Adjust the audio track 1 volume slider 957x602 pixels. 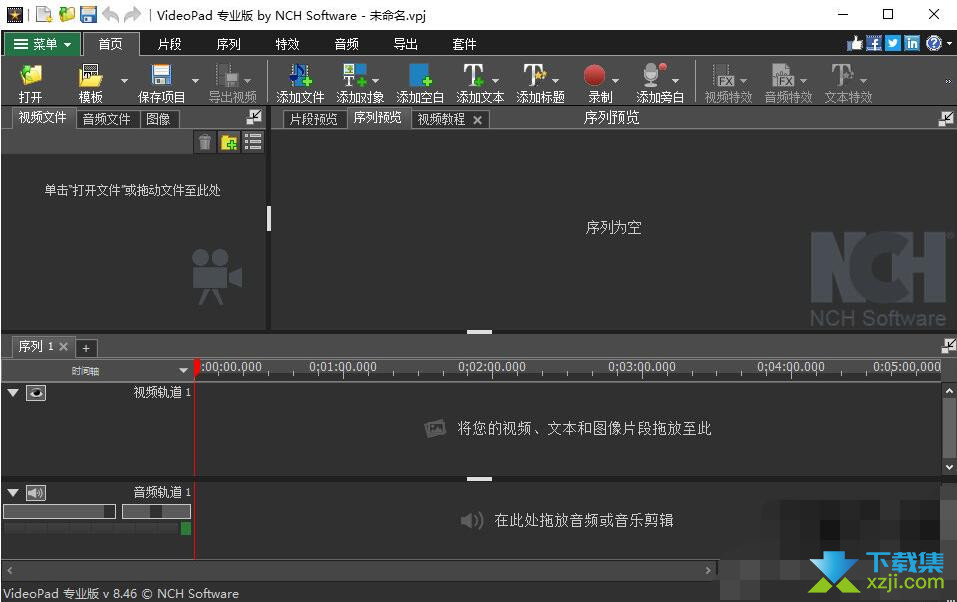(59, 512)
